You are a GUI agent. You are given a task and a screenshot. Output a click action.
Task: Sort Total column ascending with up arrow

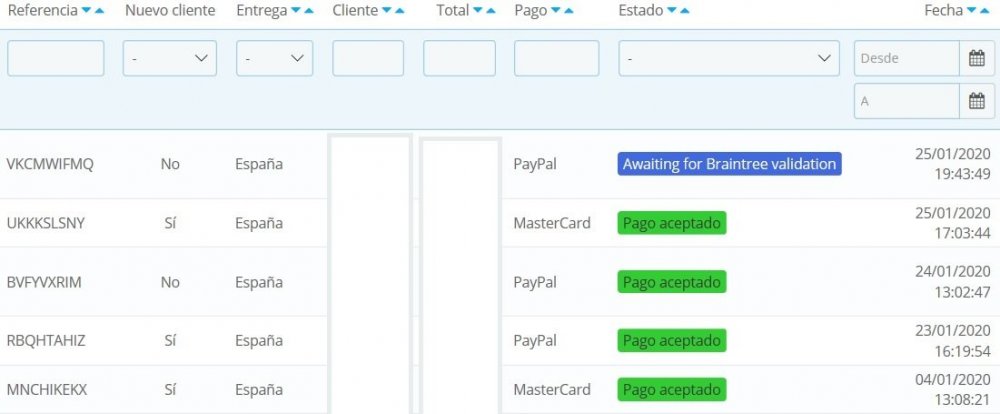pos(490,11)
